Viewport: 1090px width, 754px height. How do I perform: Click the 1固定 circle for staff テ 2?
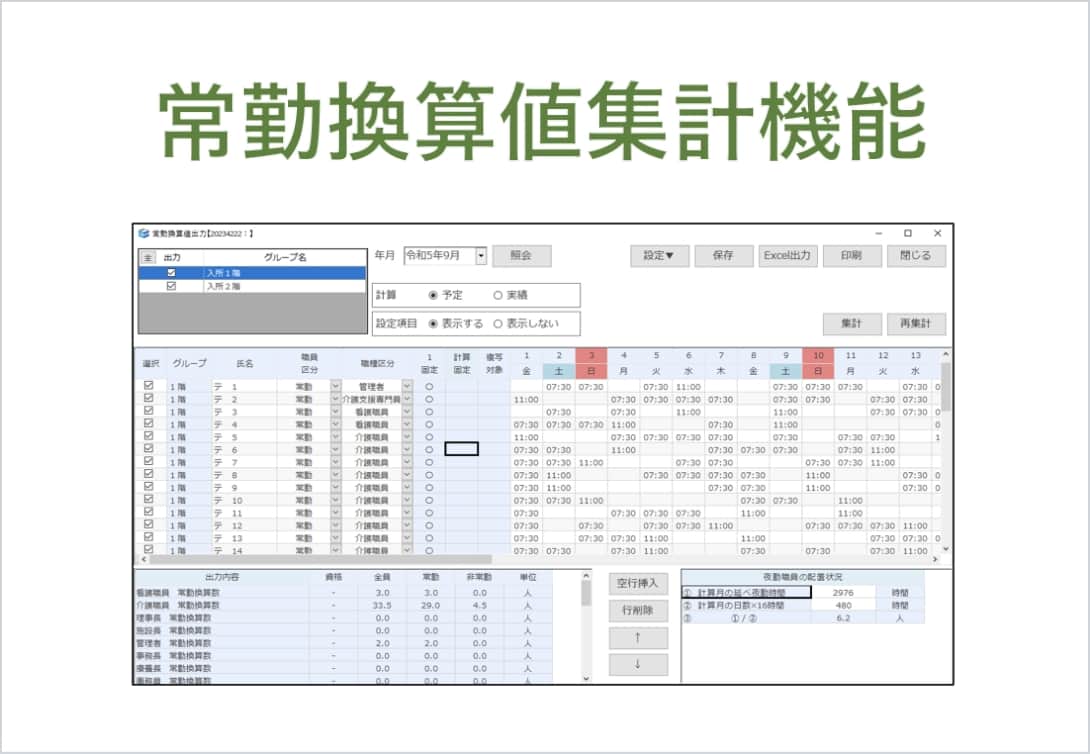click(429, 399)
